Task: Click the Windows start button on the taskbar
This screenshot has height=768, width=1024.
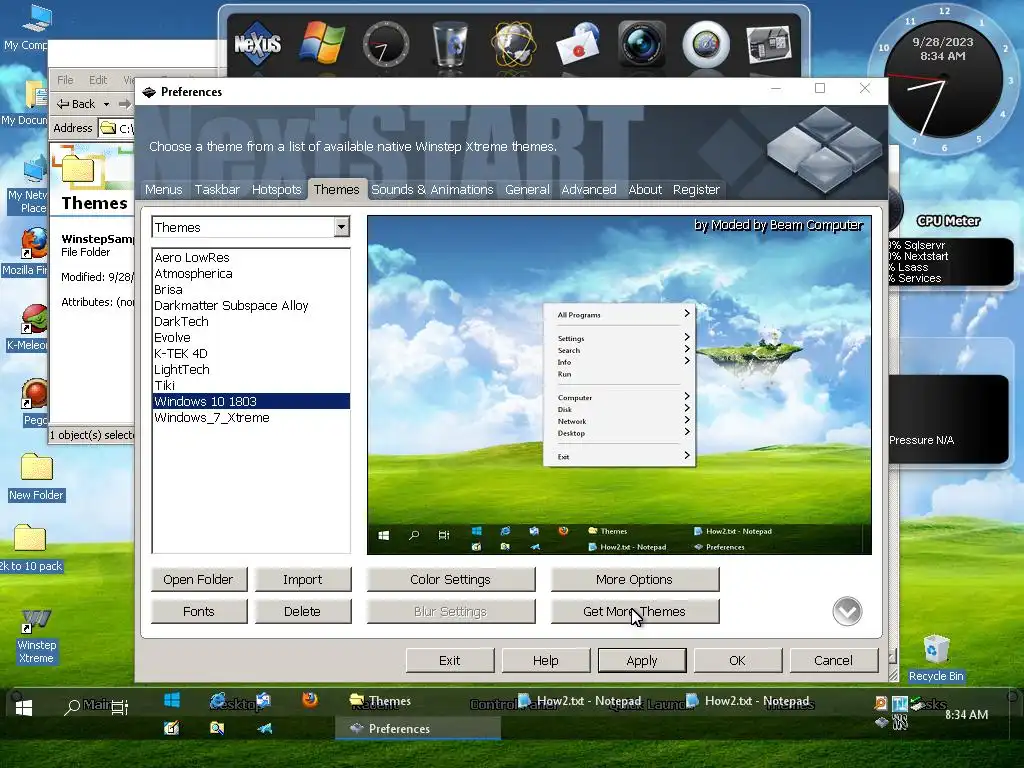Action: pyautogui.click(x=24, y=708)
